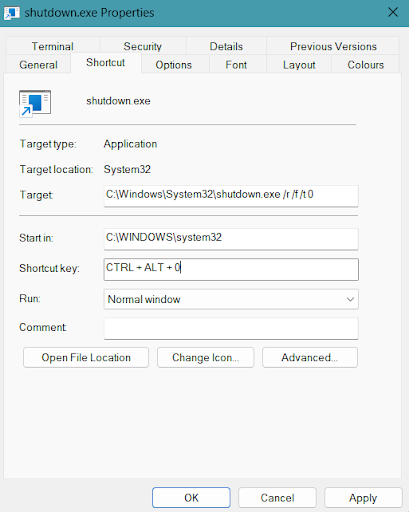Switch to the Security tab
This screenshot has width=409, height=512.
143,46
